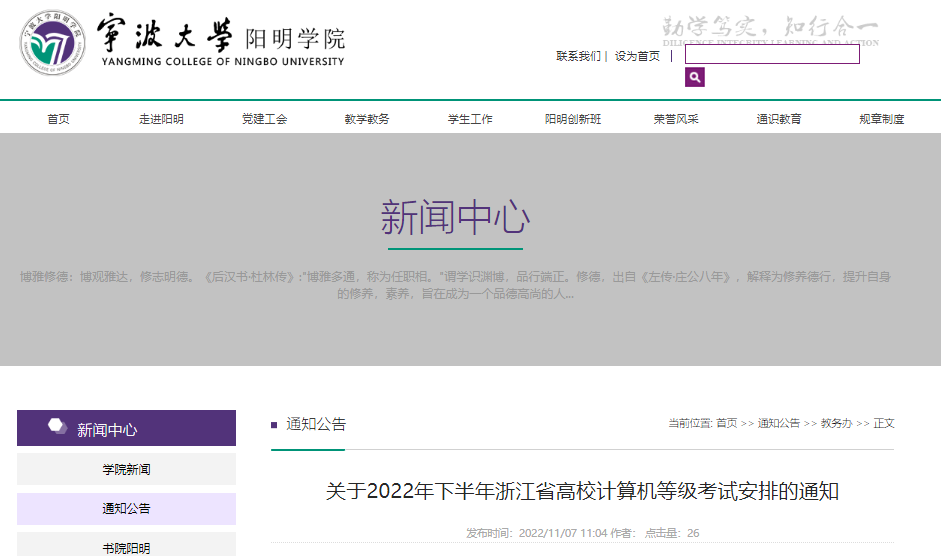Image resolution: width=941 pixels, height=556 pixels.
Task: Click 教务办 in the breadcrumb trail
Action: point(836,424)
